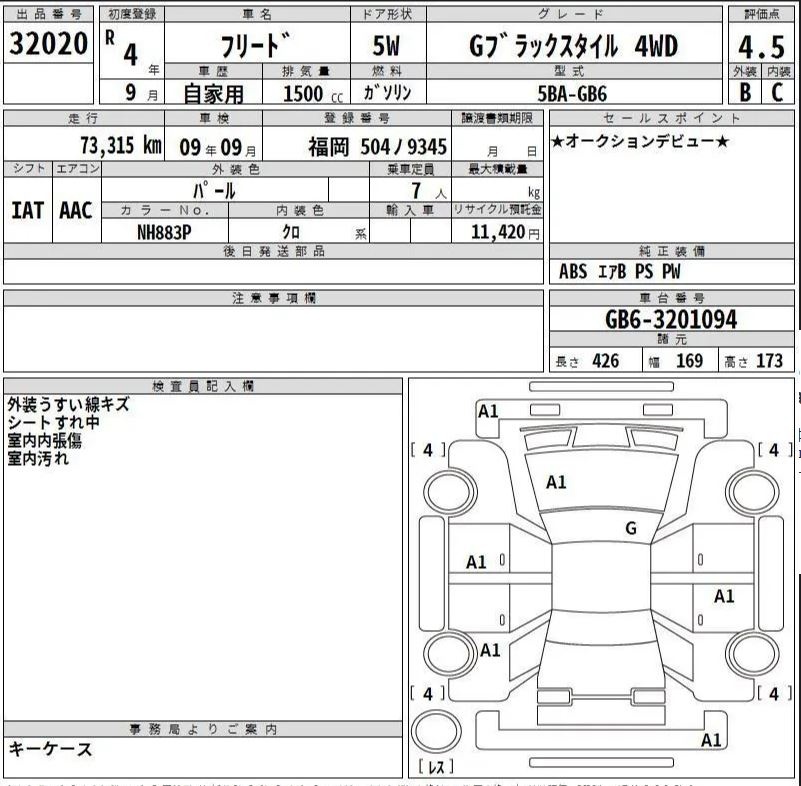This screenshot has height=786, width=801.
Task: Click air conditioner value AAC
Action: coord(76,210)
